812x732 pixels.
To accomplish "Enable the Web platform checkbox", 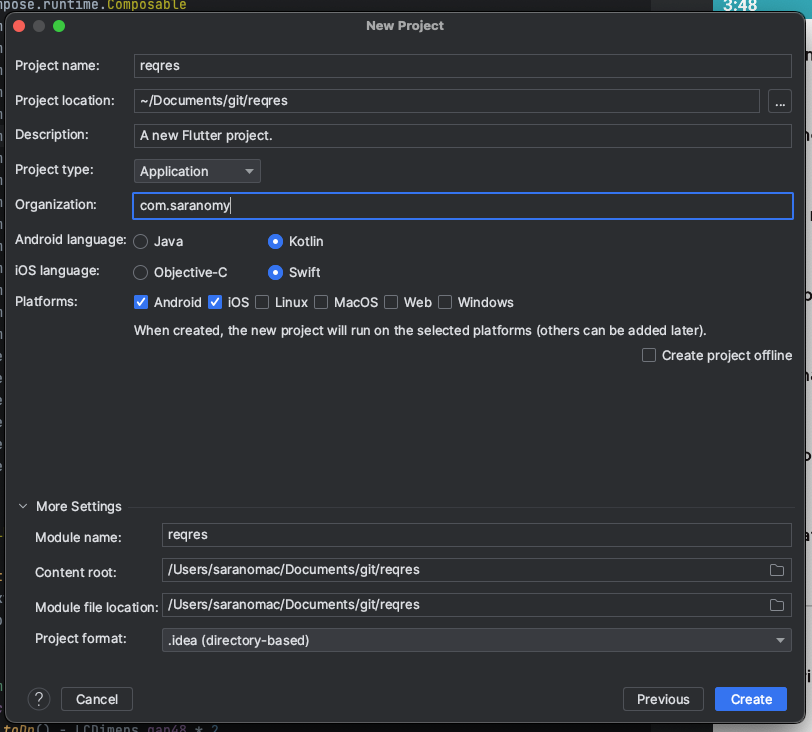I will [x=391, y=302].
